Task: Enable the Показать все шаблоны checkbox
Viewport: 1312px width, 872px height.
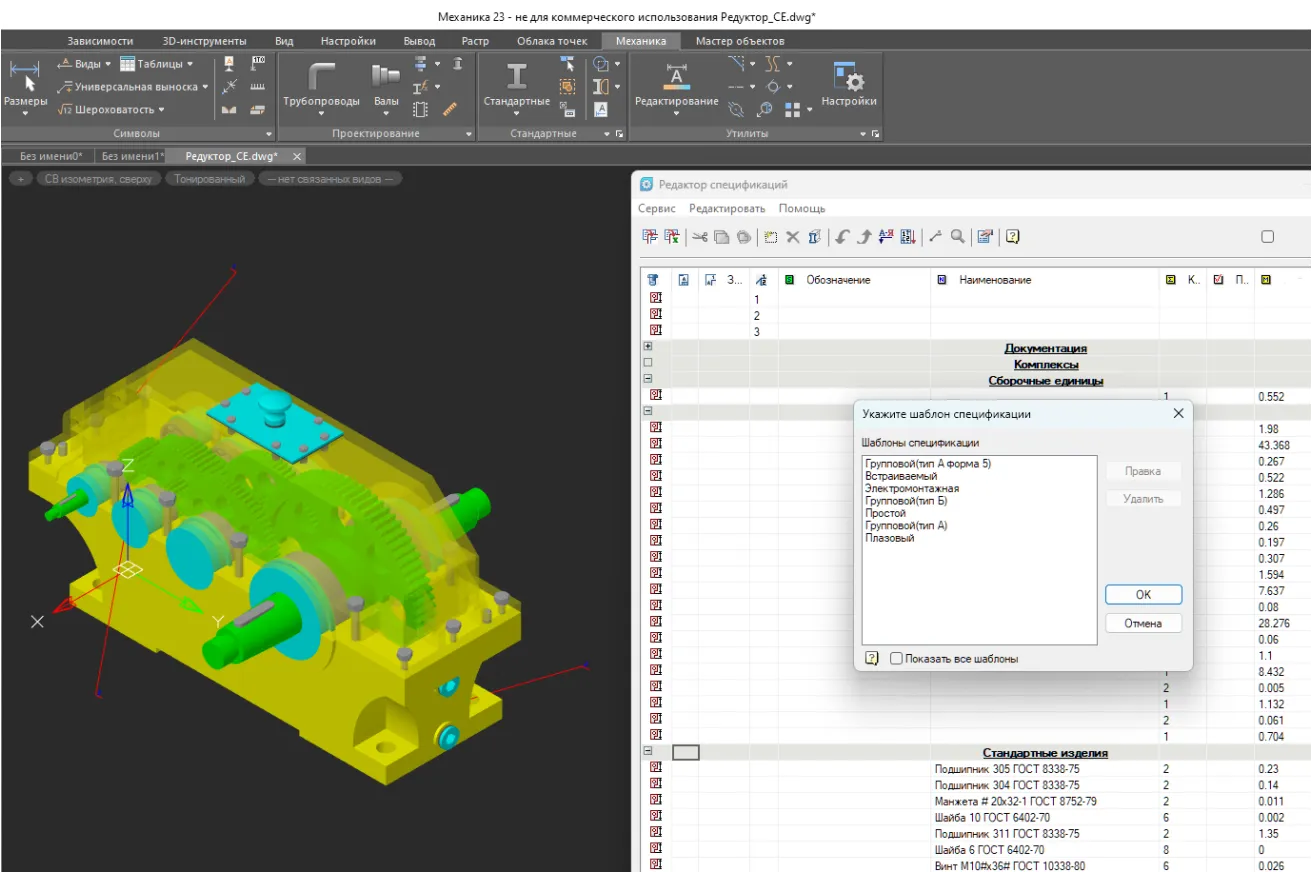Action: pyautogui.click(x=896, y=659)
